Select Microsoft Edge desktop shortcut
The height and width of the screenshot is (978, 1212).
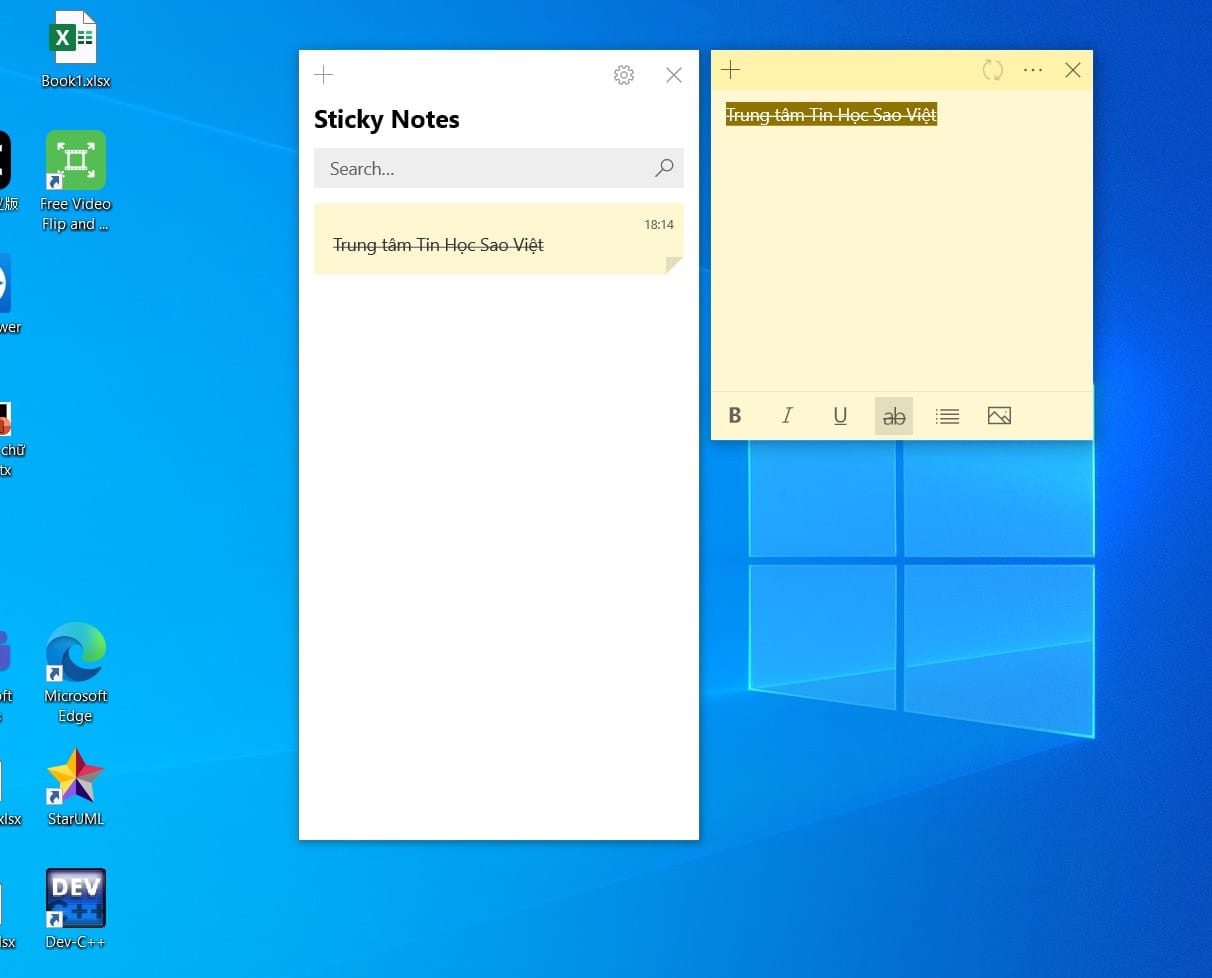[x=75, y=673]
